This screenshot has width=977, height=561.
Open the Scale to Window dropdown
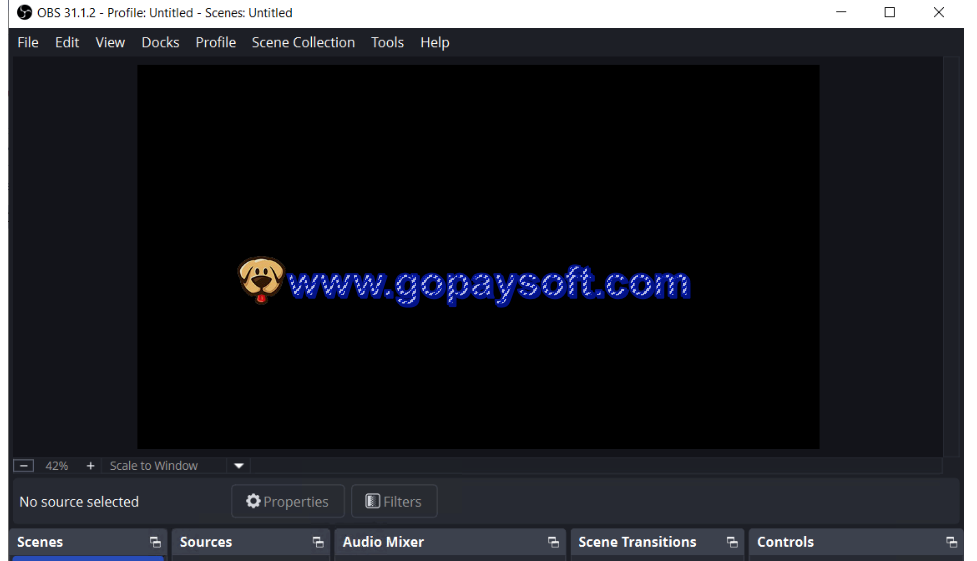pos(238,466)
